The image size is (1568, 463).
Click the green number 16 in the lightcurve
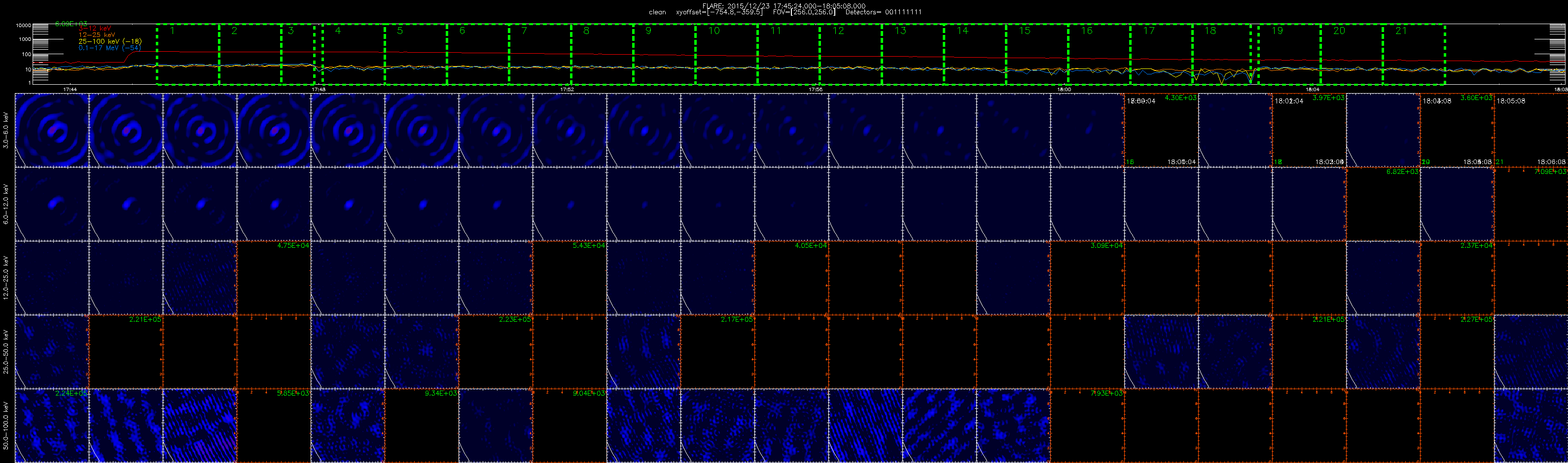point(1087,31)
